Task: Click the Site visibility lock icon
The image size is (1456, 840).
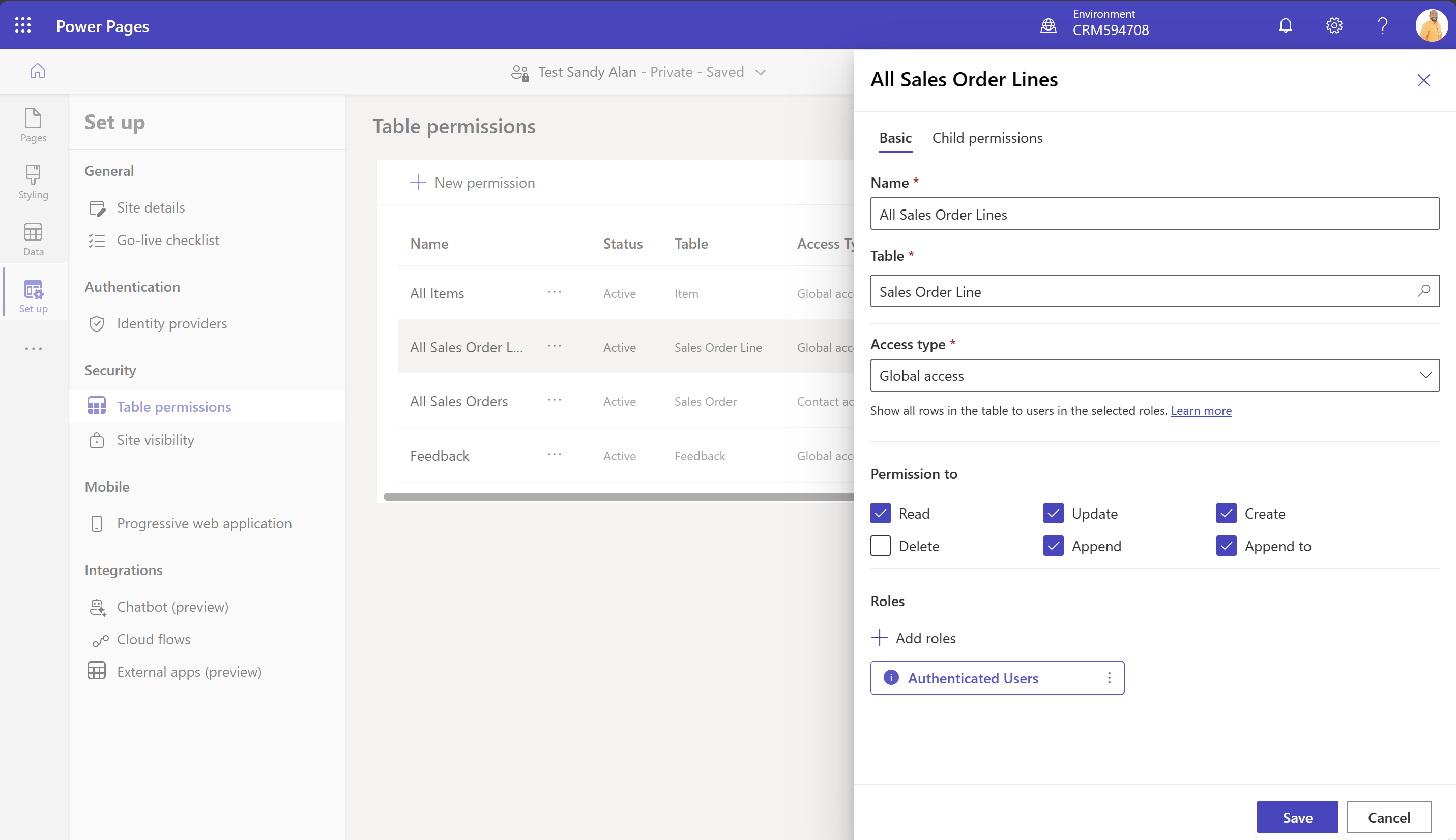Action: [97, 440]
